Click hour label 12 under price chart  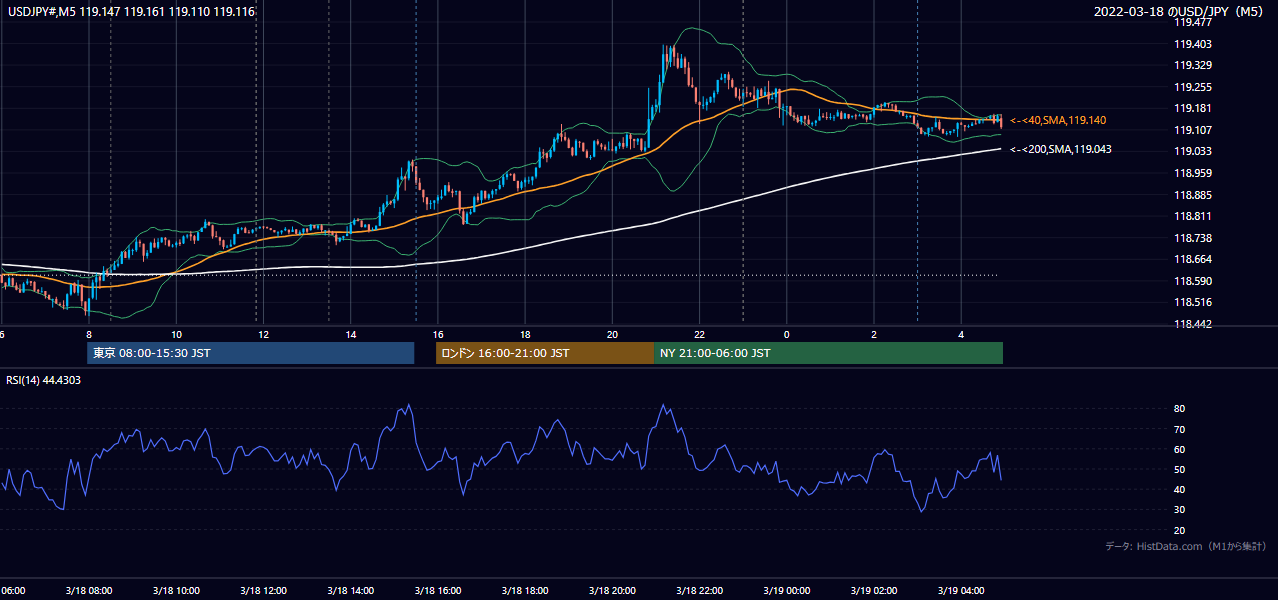pos(263,334)
